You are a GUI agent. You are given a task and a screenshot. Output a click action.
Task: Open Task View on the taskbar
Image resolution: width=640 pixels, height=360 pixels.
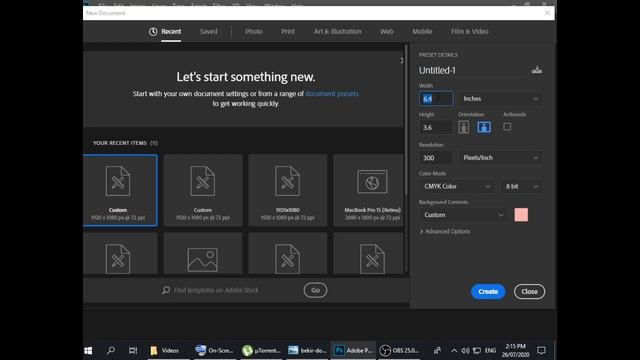click(x=133, y=350)
